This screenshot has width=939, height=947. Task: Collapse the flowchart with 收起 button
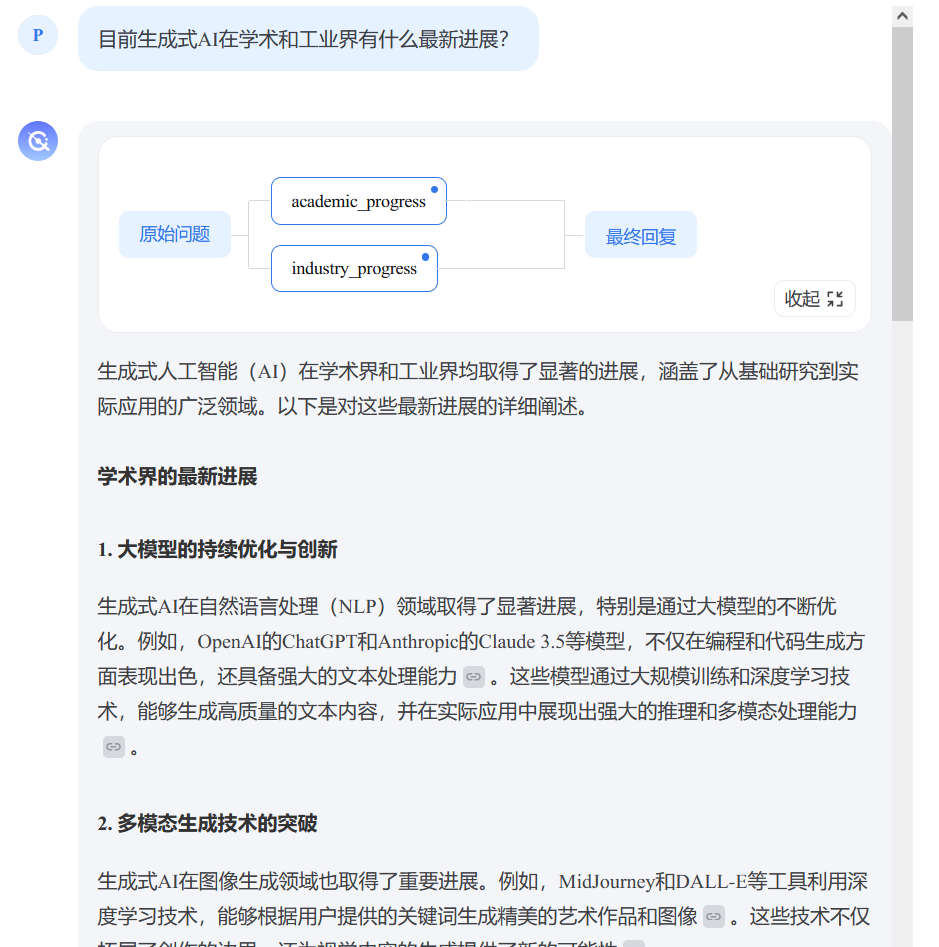tap(814, 298)
